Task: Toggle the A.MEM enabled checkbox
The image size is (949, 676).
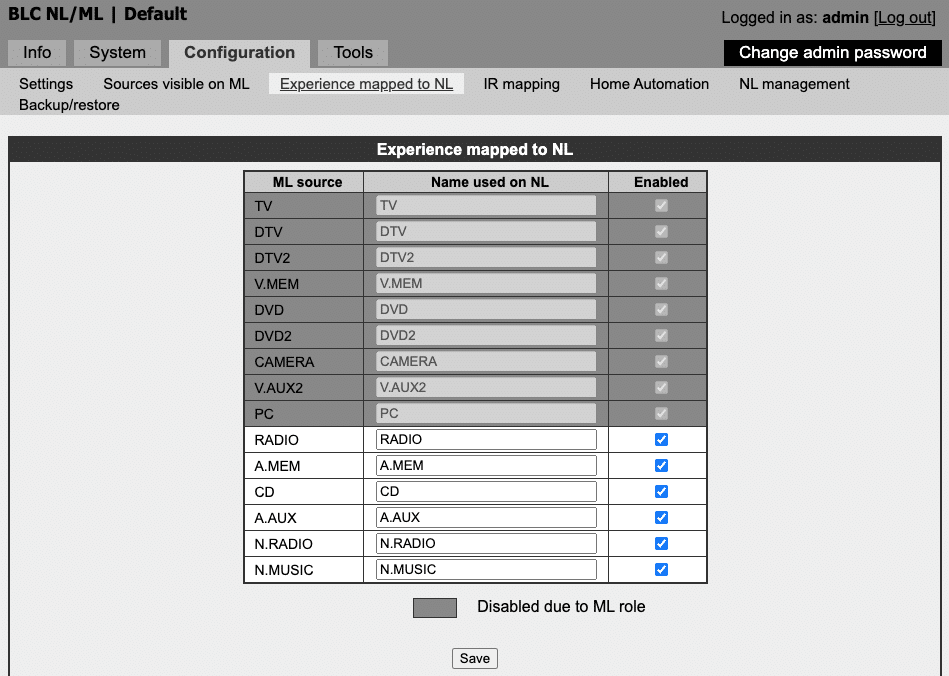Action: coord(661,465)
